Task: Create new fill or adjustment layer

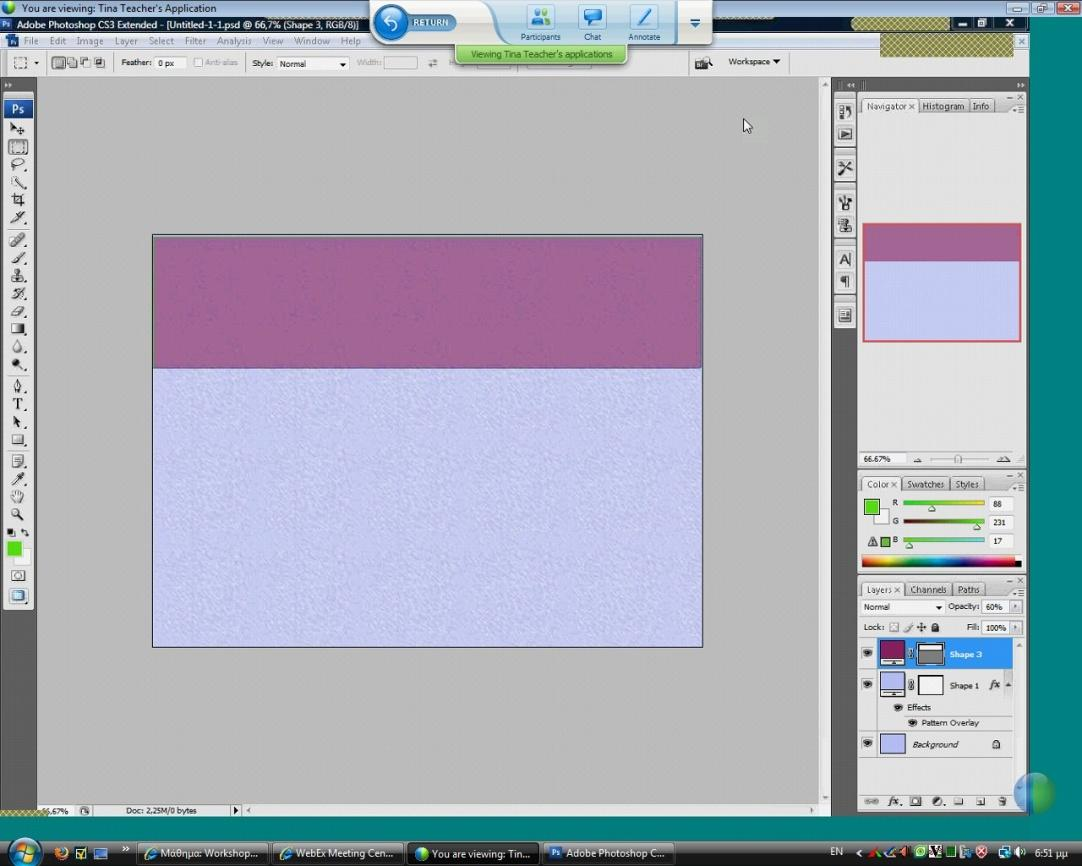Action: click(x=937, y=801)
